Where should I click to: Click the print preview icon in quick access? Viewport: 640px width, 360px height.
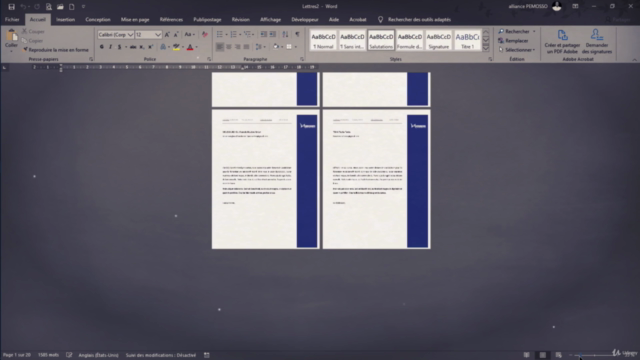[x=49, y=7]
